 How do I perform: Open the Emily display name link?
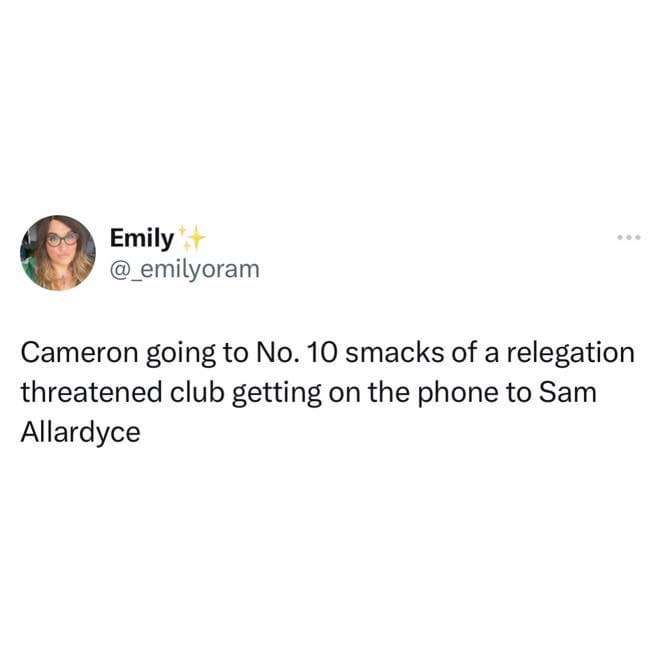[142, 238]
